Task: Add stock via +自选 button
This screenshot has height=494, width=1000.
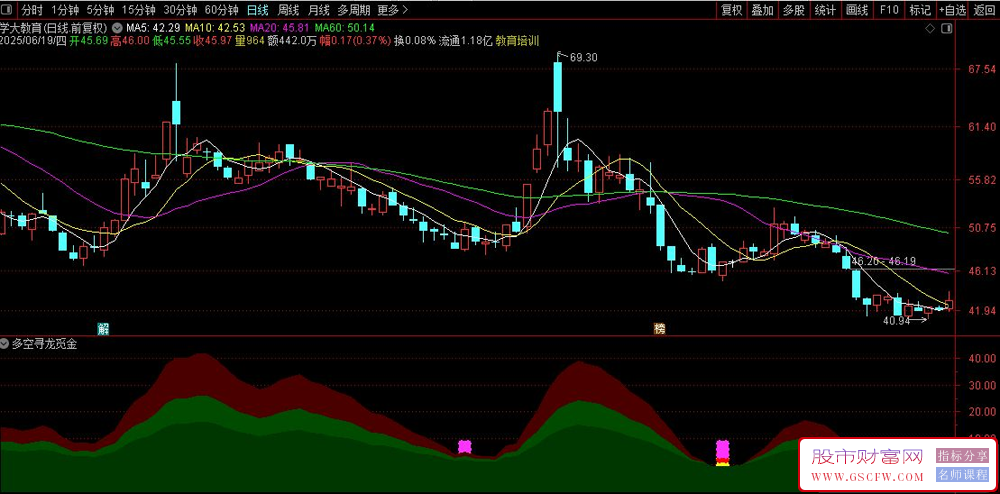Action: click(x=952, y=10)
